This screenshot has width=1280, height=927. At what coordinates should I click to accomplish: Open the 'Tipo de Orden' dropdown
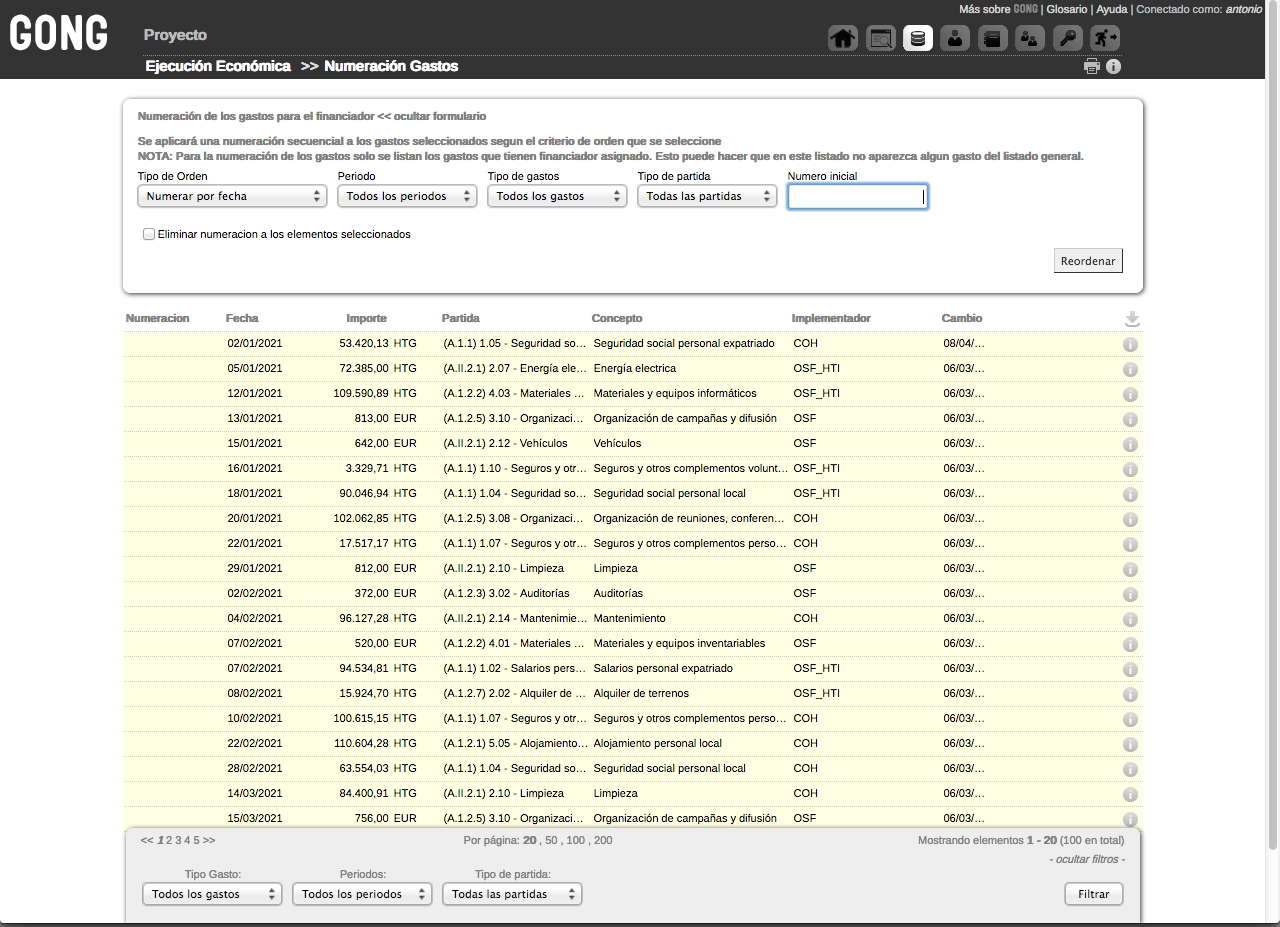click(x=232, y=197)
